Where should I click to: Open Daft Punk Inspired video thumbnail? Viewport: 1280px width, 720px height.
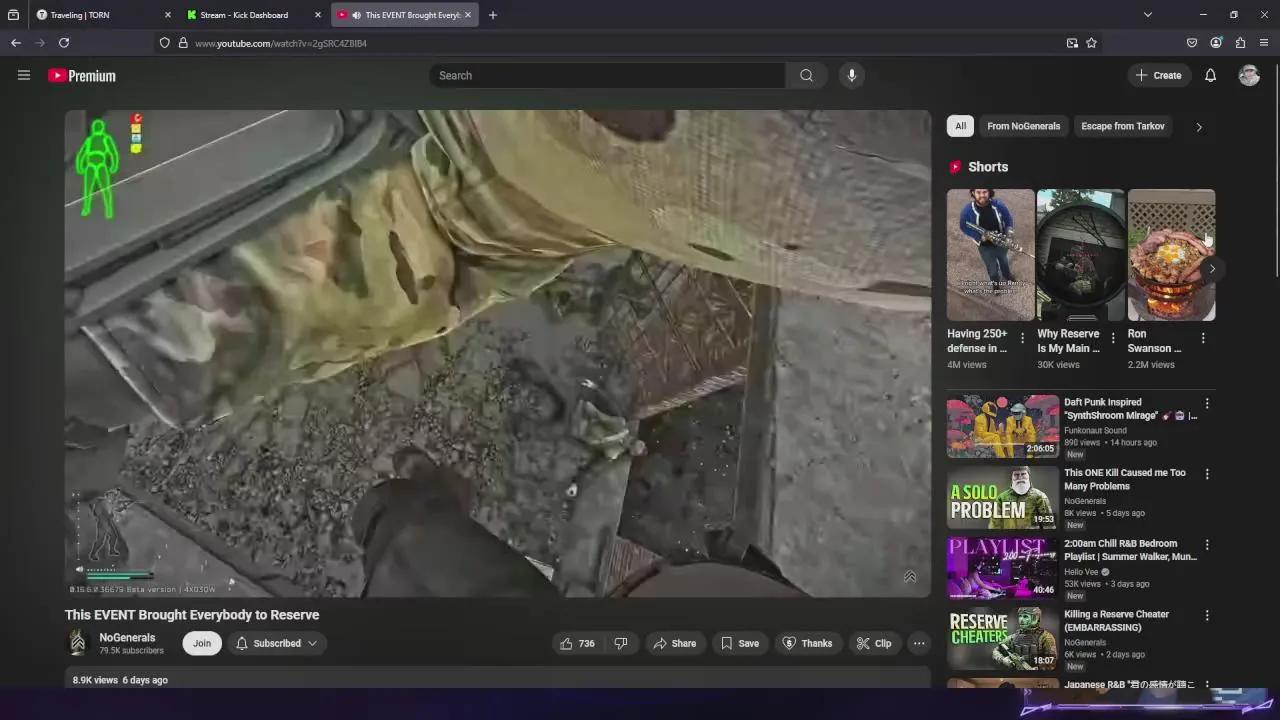[x=1003, y=426]
